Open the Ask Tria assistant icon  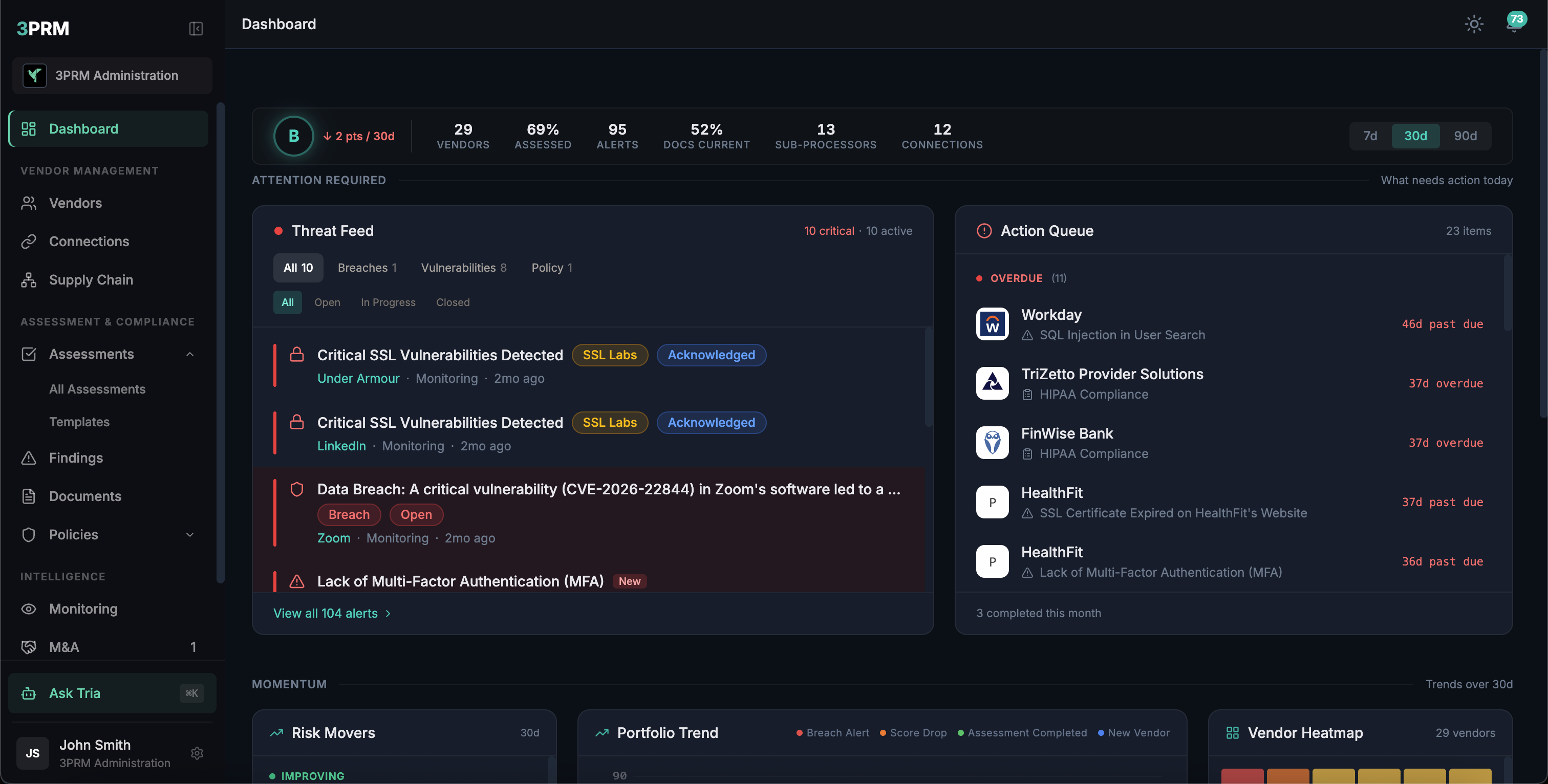click(x=28, y=693)
